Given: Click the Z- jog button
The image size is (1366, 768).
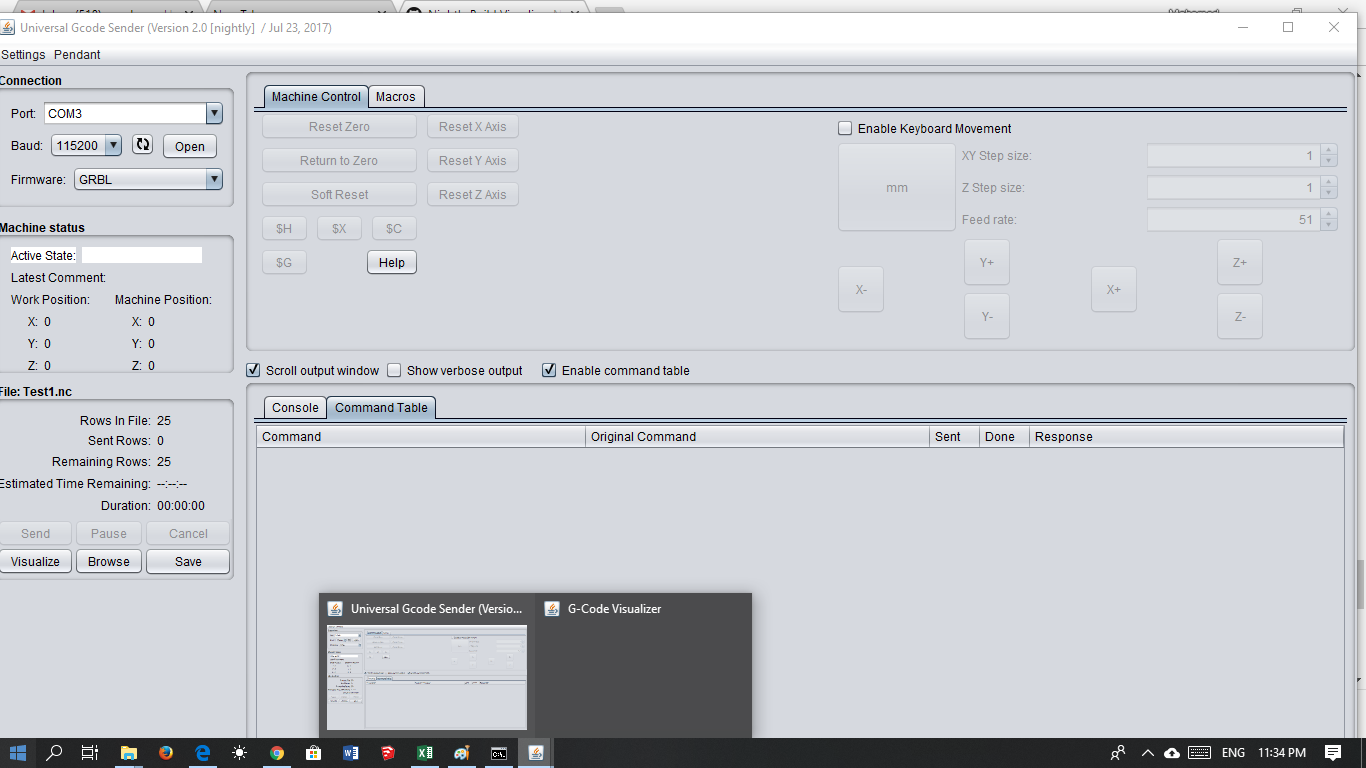Looking at the screenshot, I should coord(1240,316).
